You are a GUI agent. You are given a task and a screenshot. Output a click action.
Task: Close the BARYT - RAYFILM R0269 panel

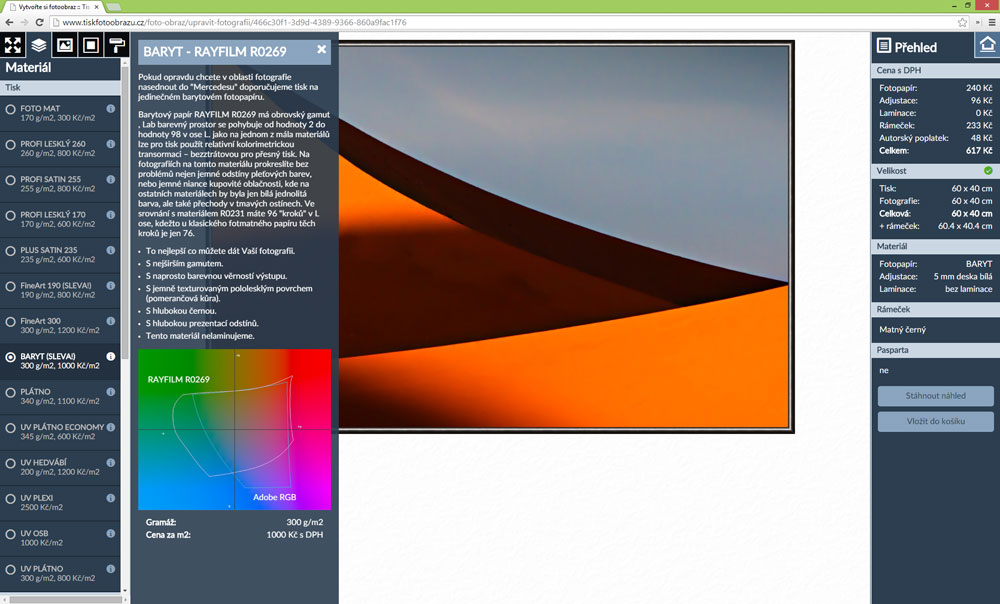click(321, 49)
